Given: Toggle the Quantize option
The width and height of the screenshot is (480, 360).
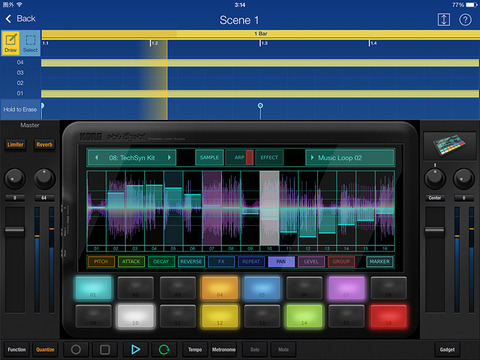Looking at the screenshot, I should click(45, 349).
